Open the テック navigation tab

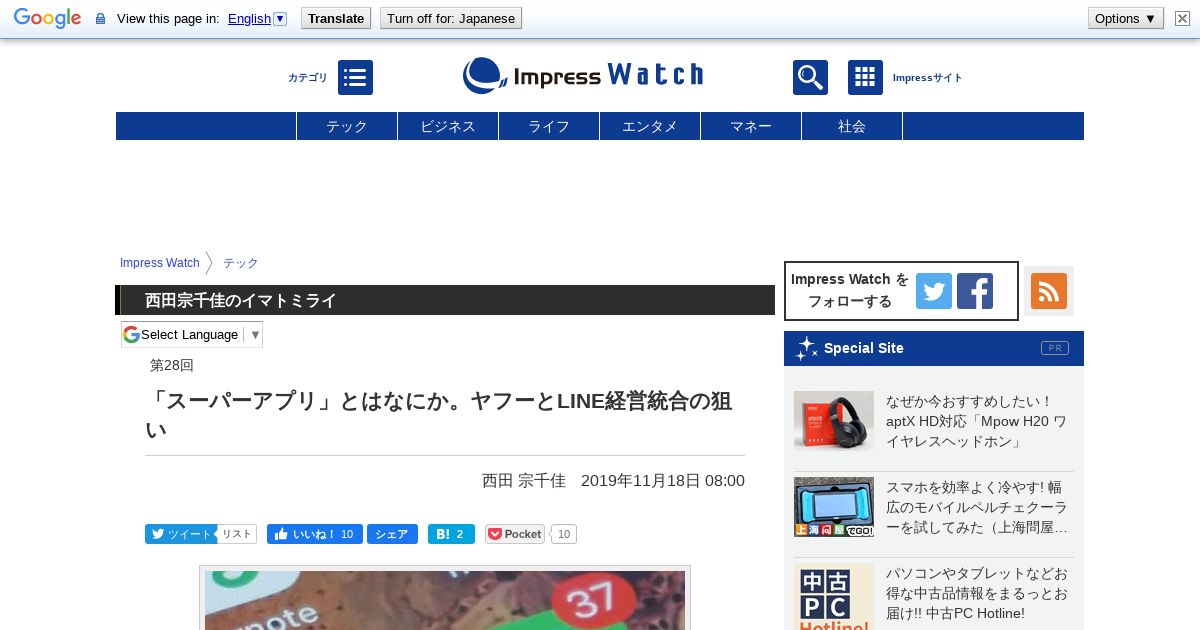pyautogui.click(x=347, y=126)
